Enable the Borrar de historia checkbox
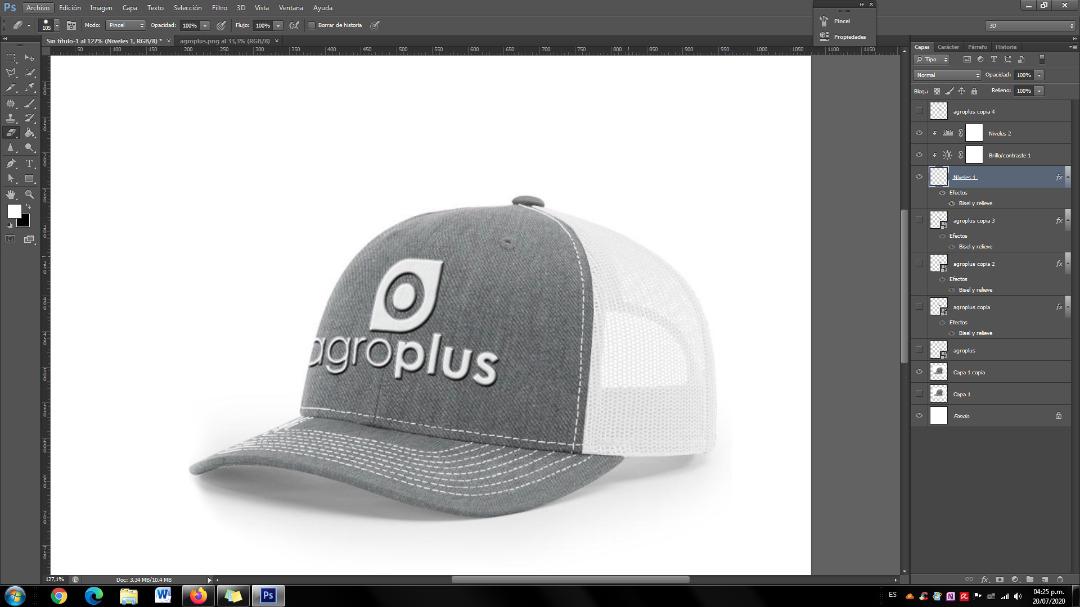Screen dimensions: 1080x607 [x=311, y=25]
